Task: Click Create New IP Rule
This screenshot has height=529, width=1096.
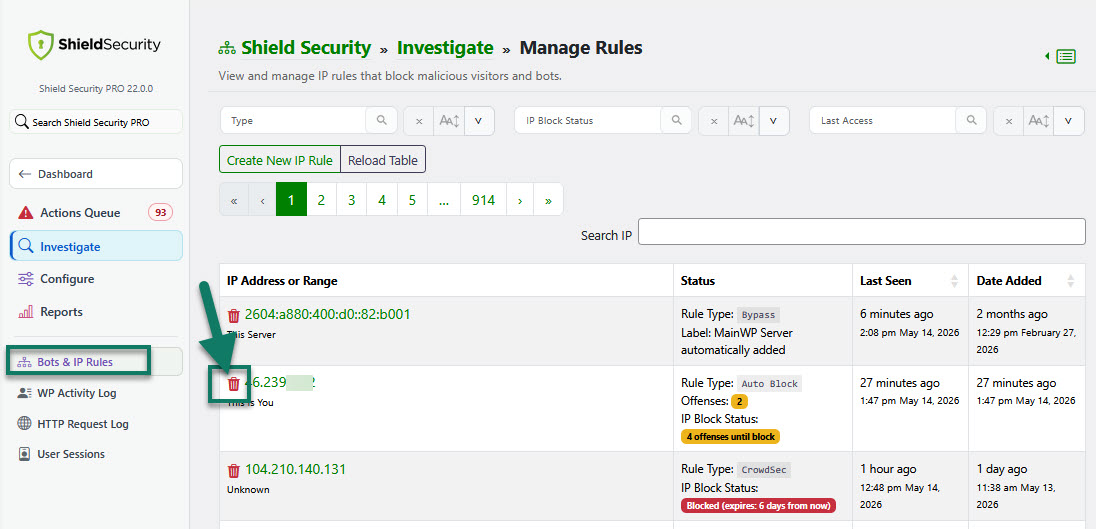Action: click(x=280, y=160)
